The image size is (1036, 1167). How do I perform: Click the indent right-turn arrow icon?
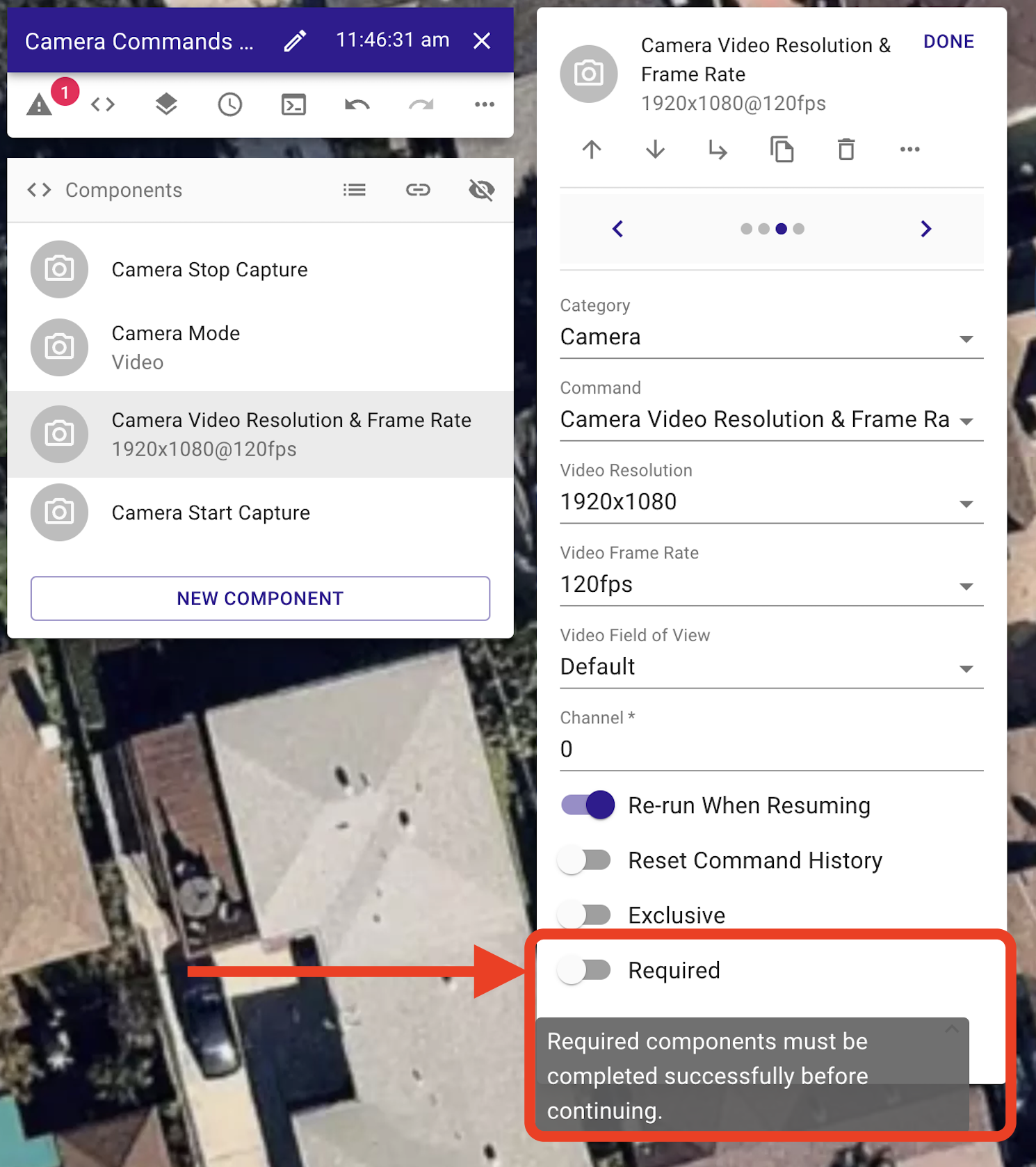coord(718,150)
